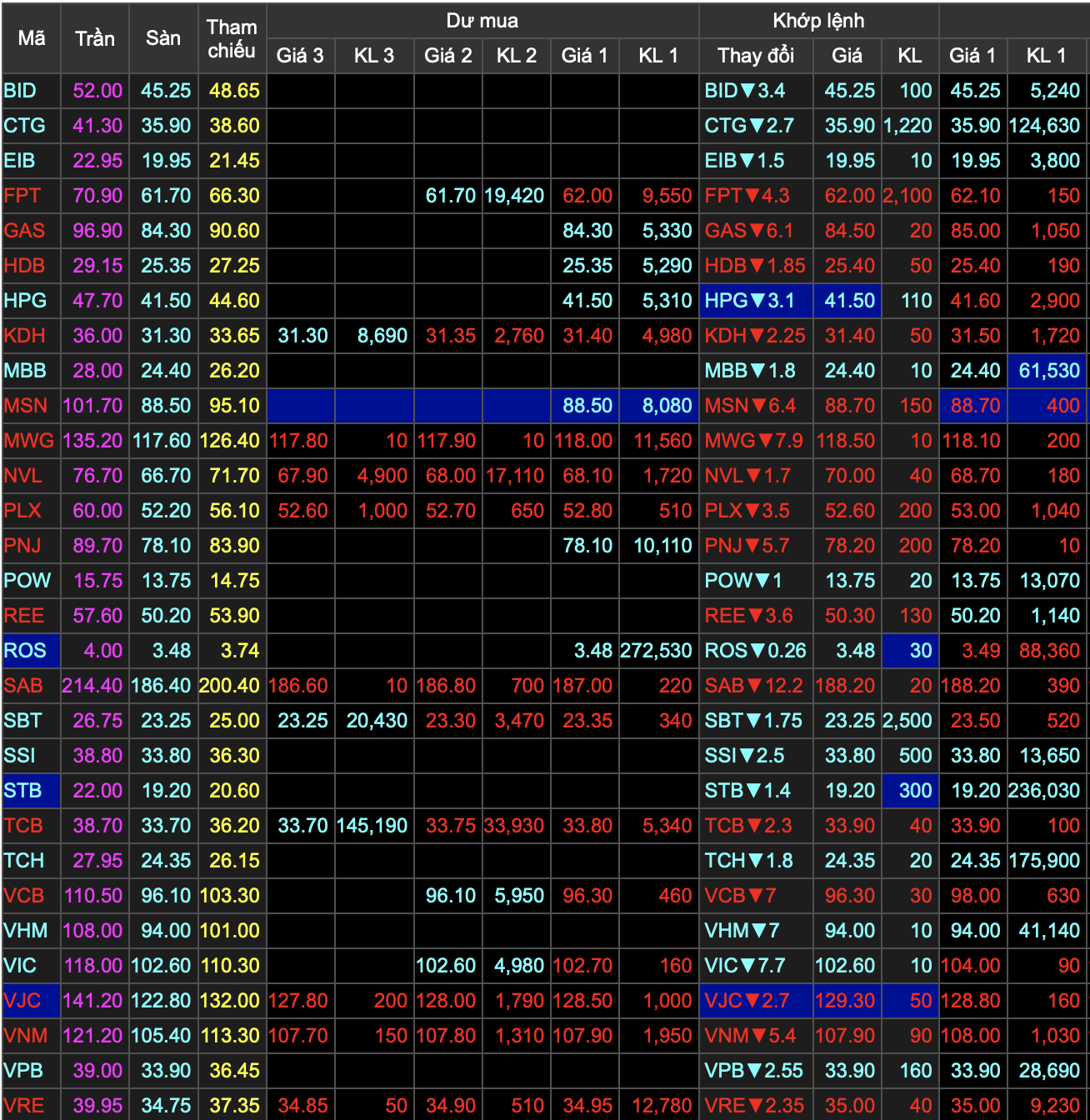
Task: Select MWG ticker in the Mã column
Action: point(32,441)
